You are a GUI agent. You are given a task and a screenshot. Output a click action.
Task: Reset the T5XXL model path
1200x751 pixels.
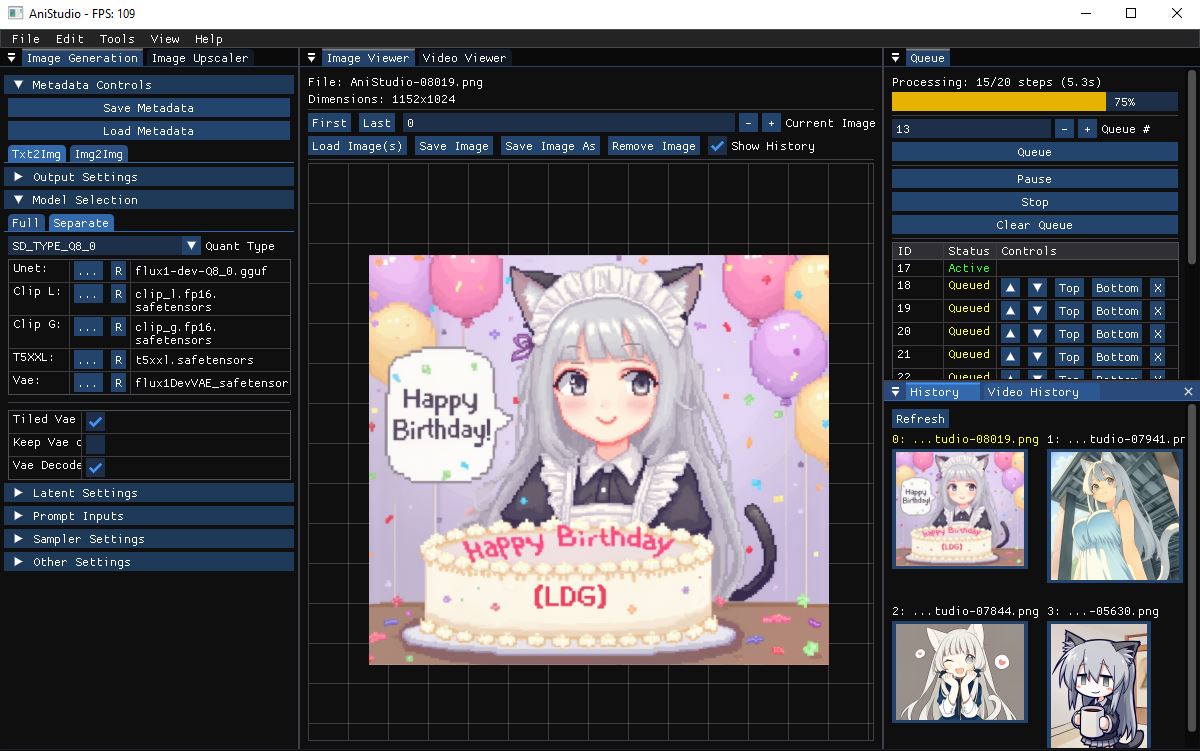(118, 360)
